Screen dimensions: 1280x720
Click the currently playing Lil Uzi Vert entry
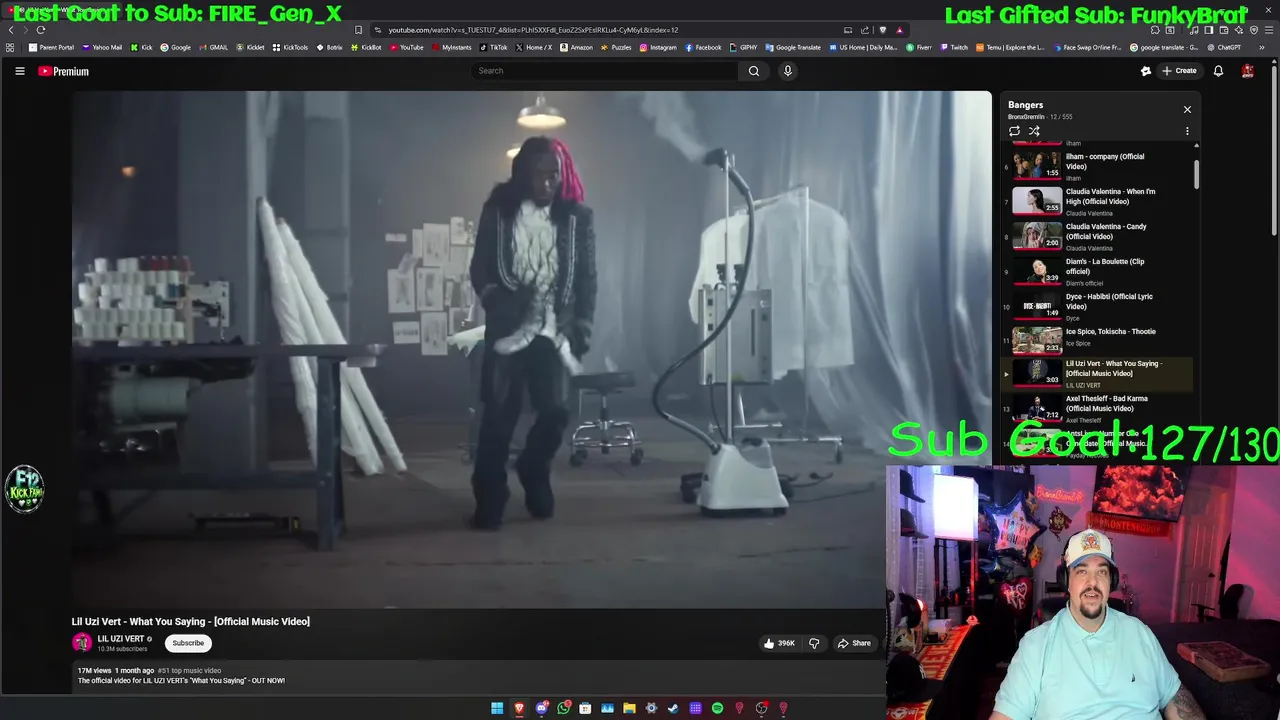(1098, 373)
